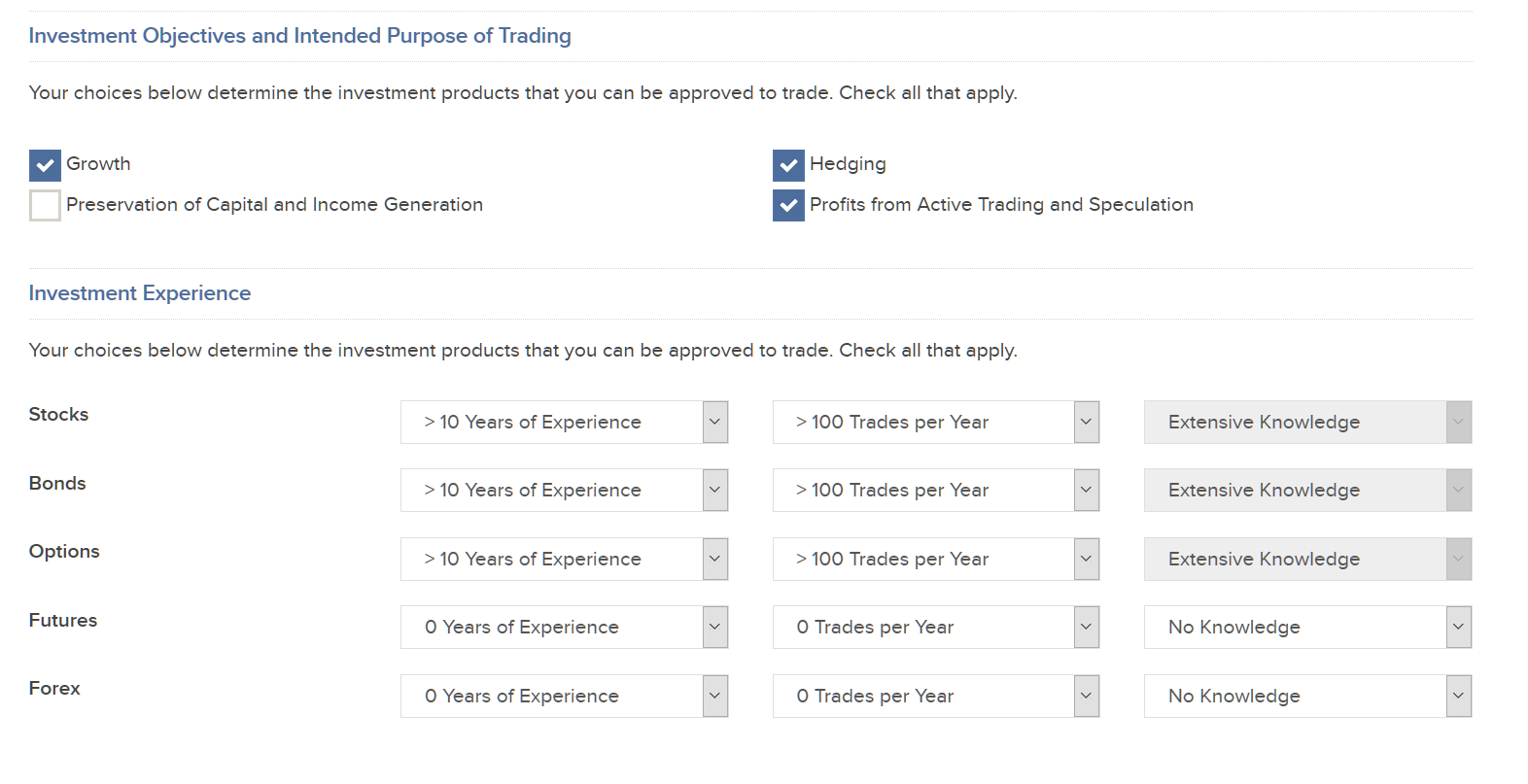Click Options knowledge level dropdown
The height and width of the screenshot is (784, 1528).
pyautogui.click(x=1307, y=560)
